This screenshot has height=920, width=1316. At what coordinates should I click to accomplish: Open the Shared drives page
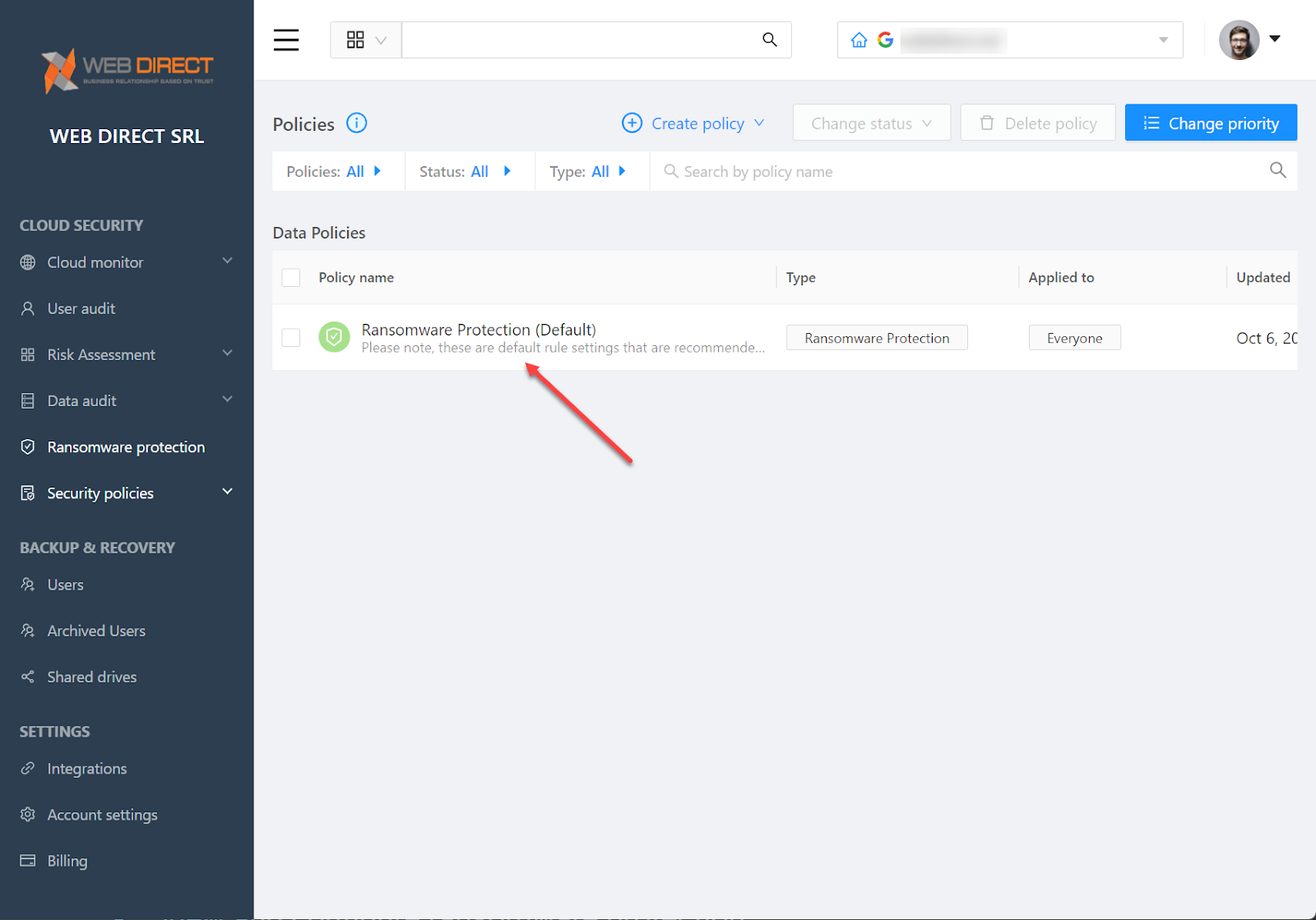91,677
